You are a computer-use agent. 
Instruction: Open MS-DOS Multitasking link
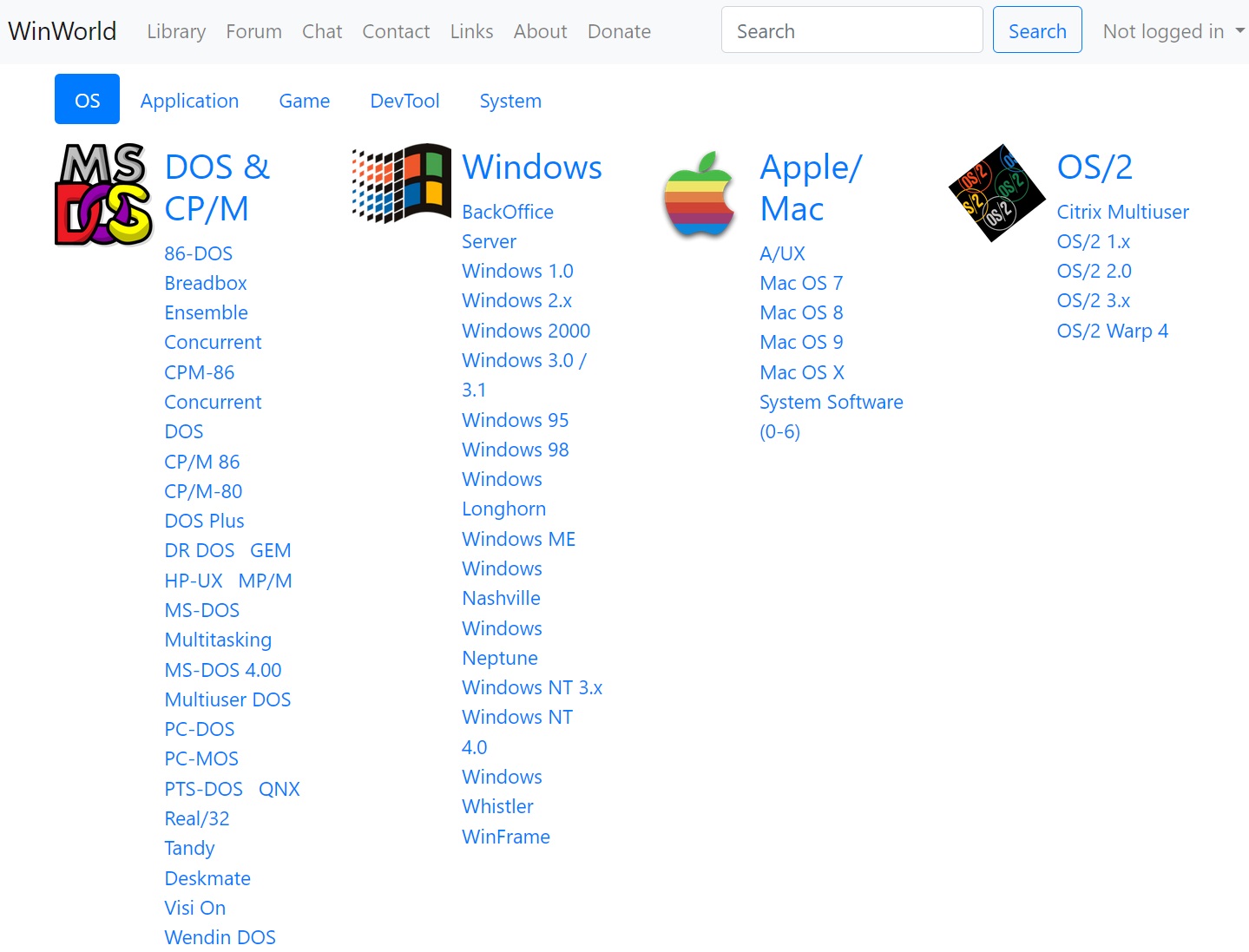tap(218, 625)
